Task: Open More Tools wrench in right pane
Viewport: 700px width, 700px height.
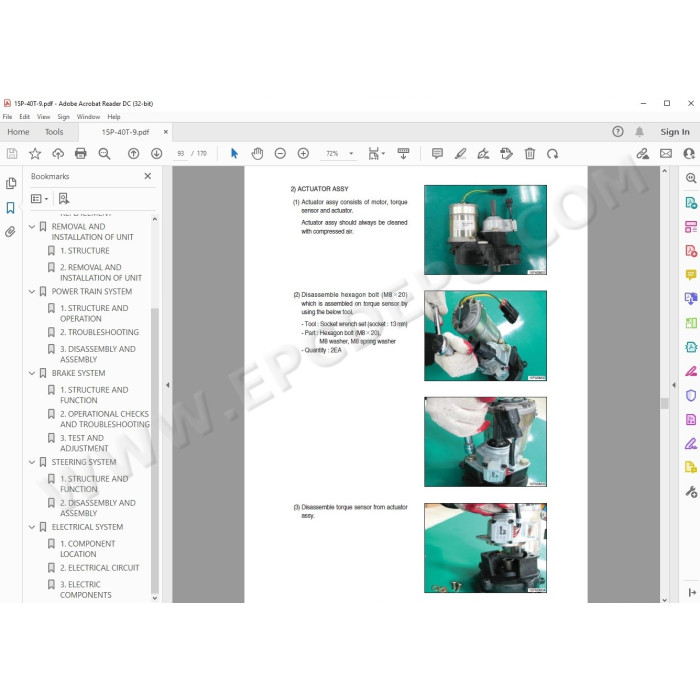Action: 691,492
